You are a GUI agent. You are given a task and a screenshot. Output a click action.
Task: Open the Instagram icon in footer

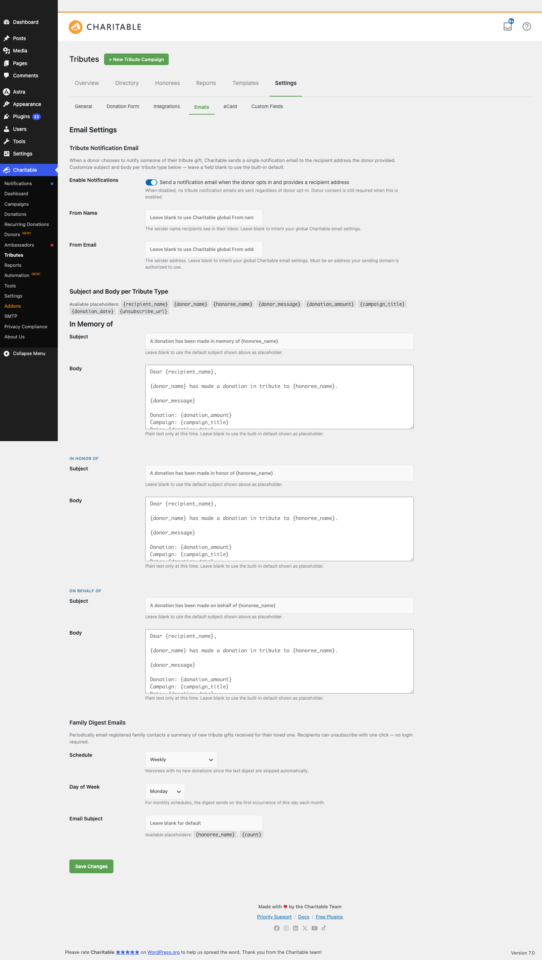286,928
